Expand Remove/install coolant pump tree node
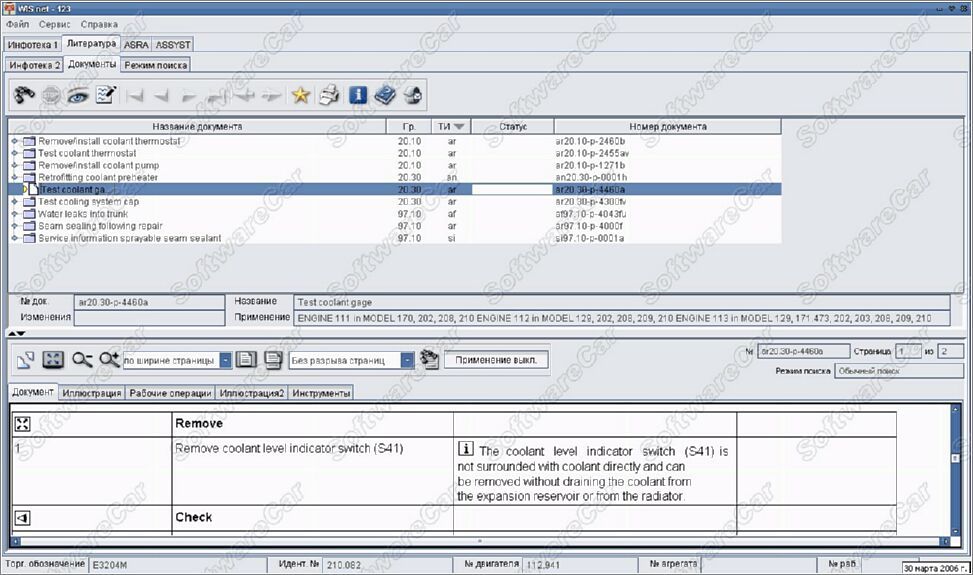The image size is (973, 575). coord(14,166)
